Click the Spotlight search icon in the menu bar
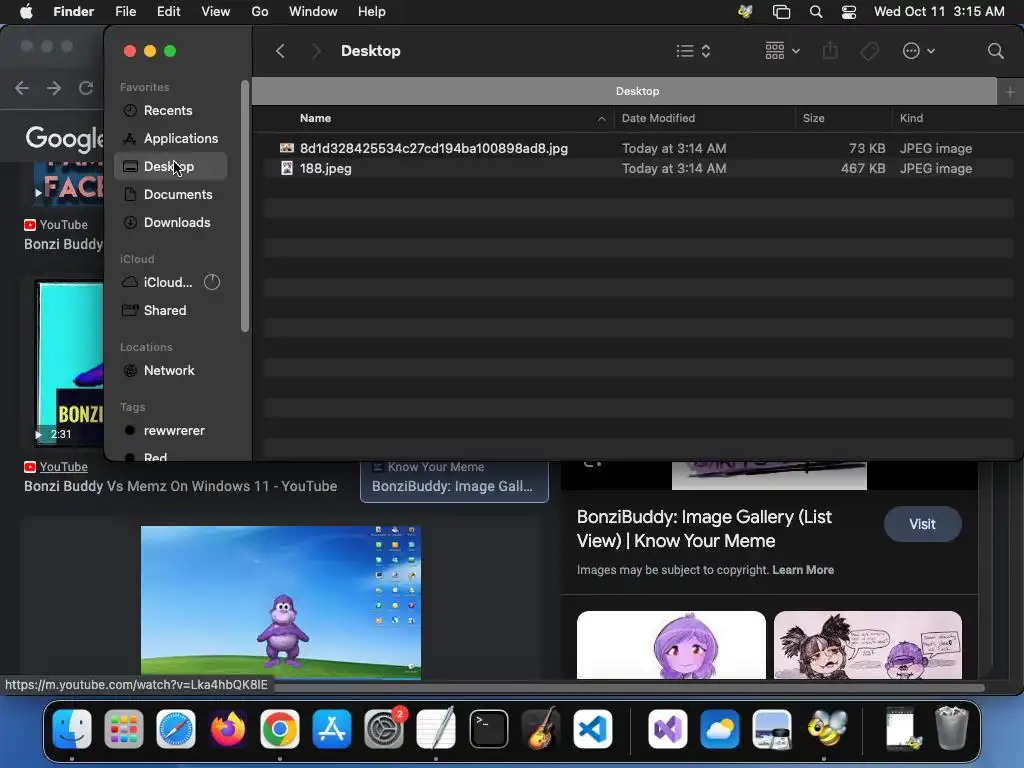The height and width of the screenshot is (768, 1024). [816, 12]
